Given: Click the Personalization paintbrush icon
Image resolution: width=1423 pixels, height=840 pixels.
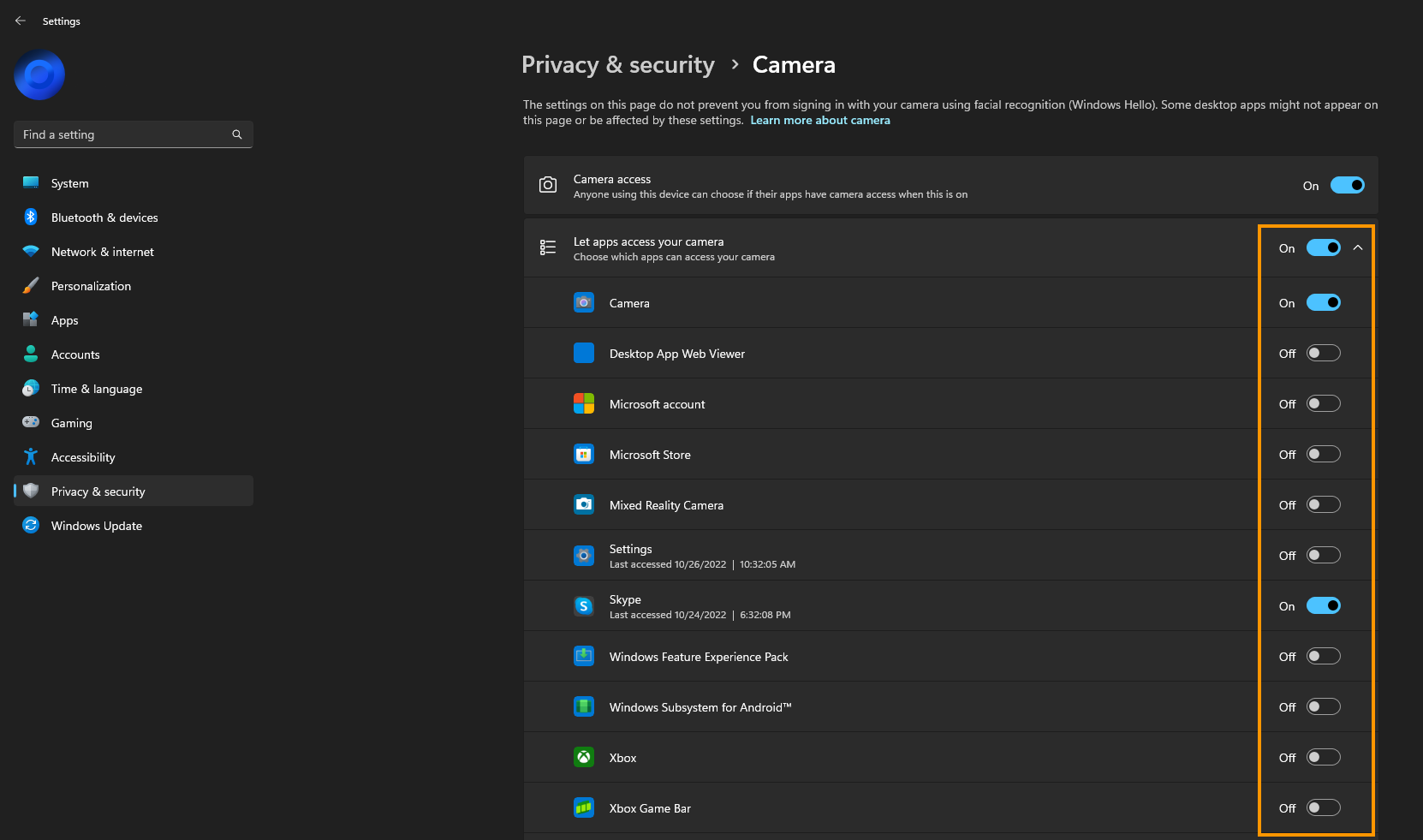Looking at the screenshot, I should pos(31,285).
